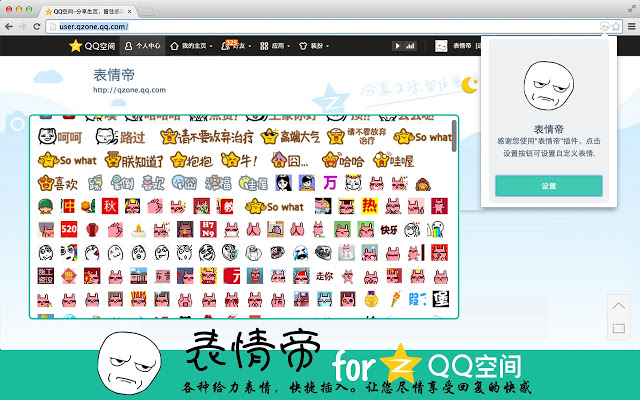
Task: Reload the page with the refresh icon
Action: (36, 27)
